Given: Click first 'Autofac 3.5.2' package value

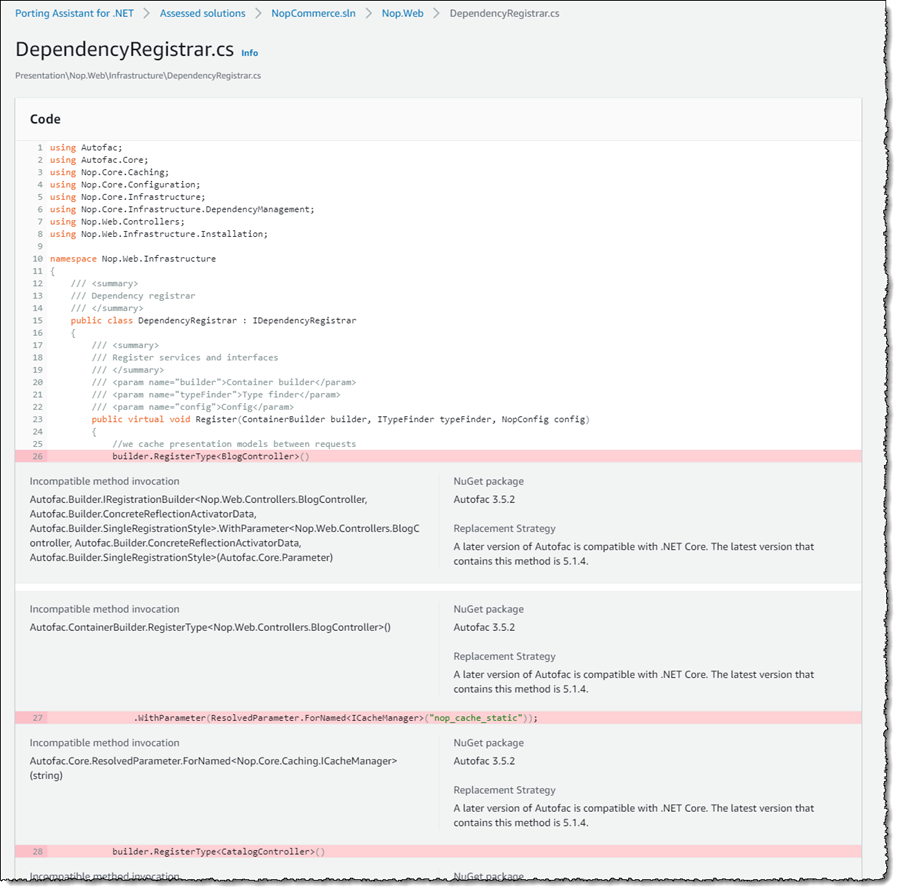Looking at the screenshot, I should click(x=484, y=499).
